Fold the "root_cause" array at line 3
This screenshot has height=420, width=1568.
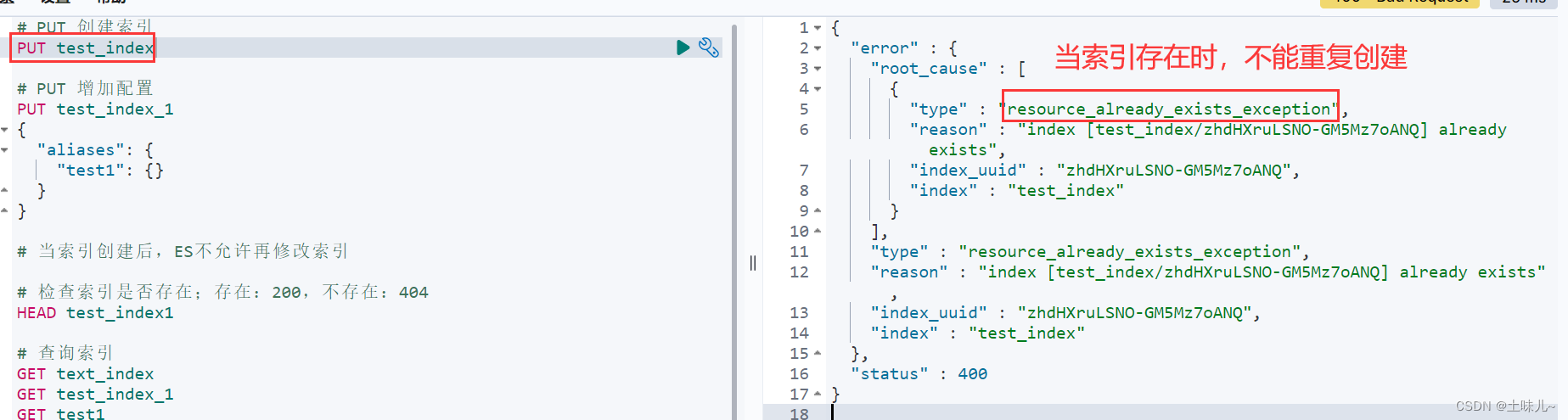(x=818, y=69)
